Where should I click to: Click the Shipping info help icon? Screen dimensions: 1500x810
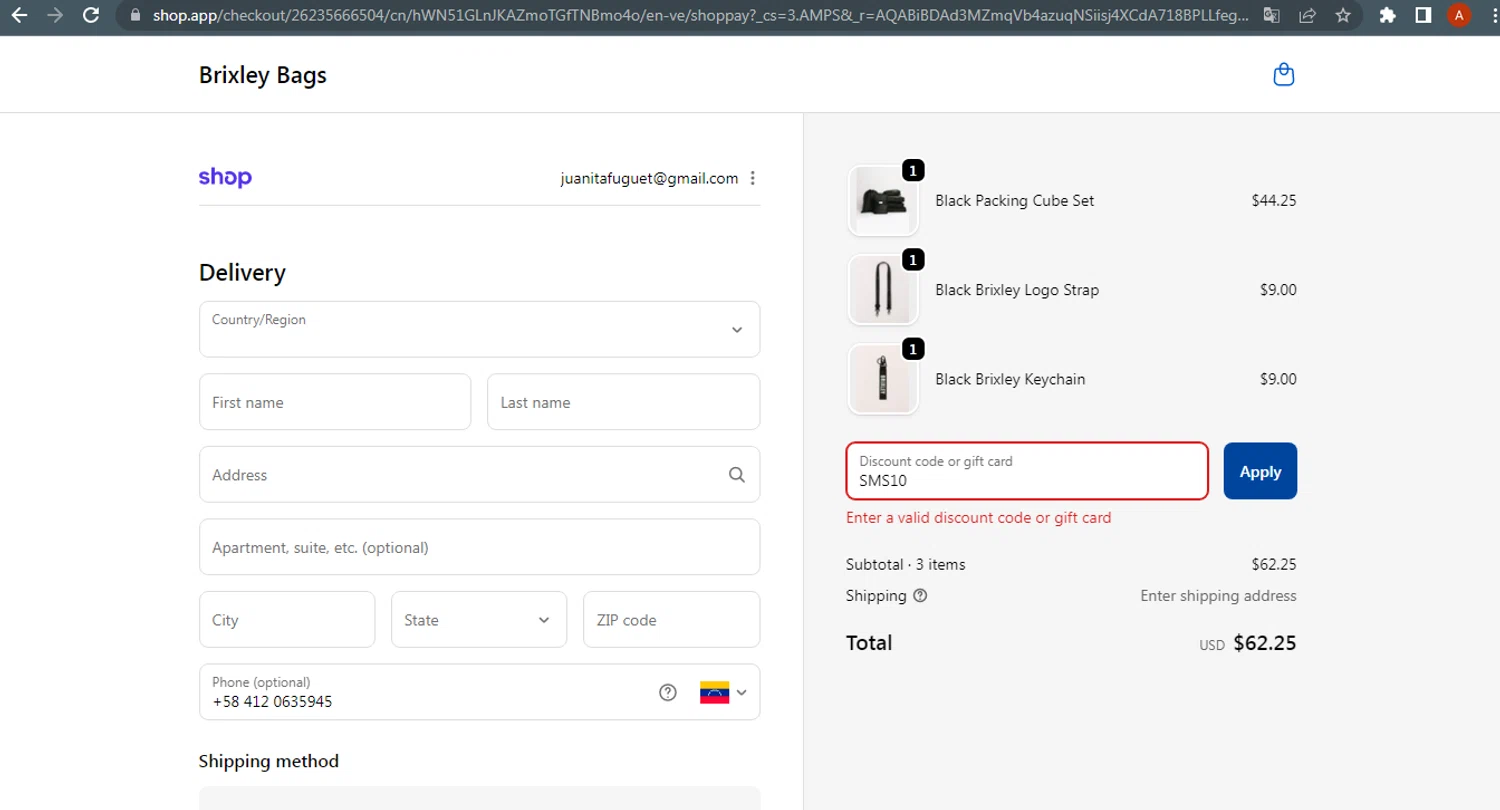coord(920,596)
